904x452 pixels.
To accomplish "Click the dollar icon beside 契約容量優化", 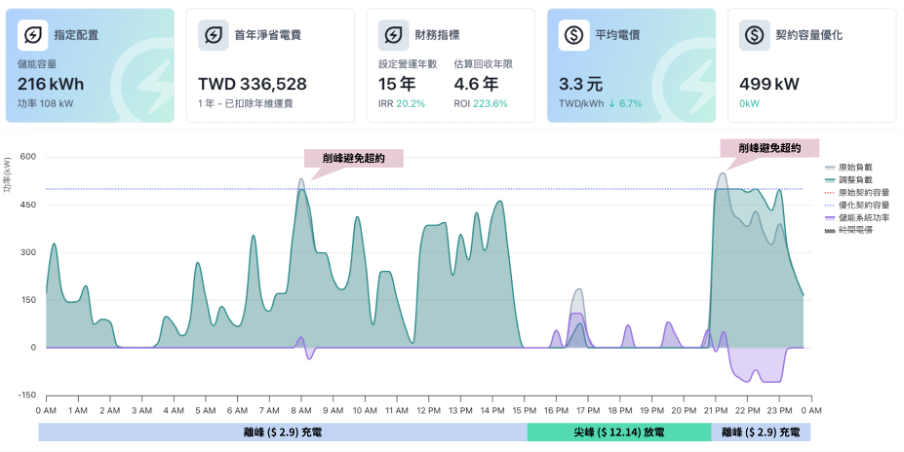I will click(x=754, y=35).
